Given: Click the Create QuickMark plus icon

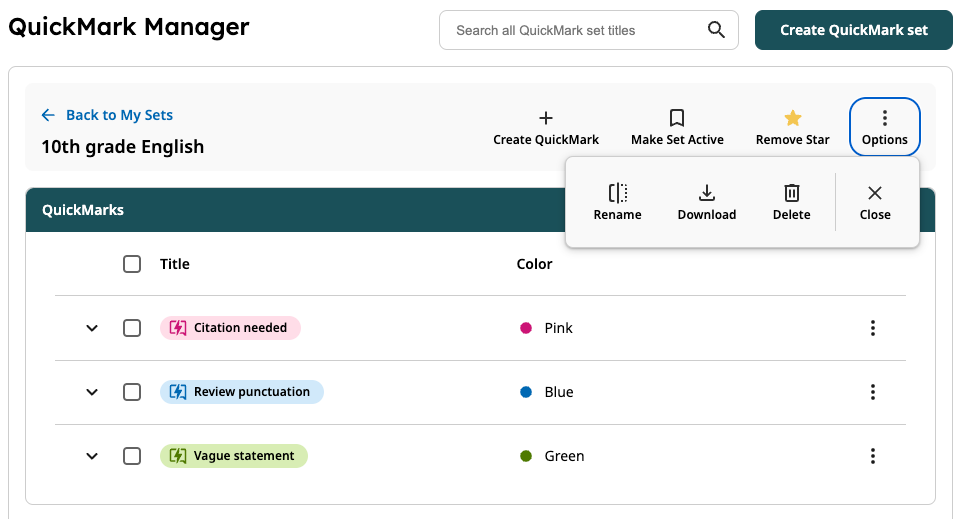Looking at the screenshot, I should [546, 118].
